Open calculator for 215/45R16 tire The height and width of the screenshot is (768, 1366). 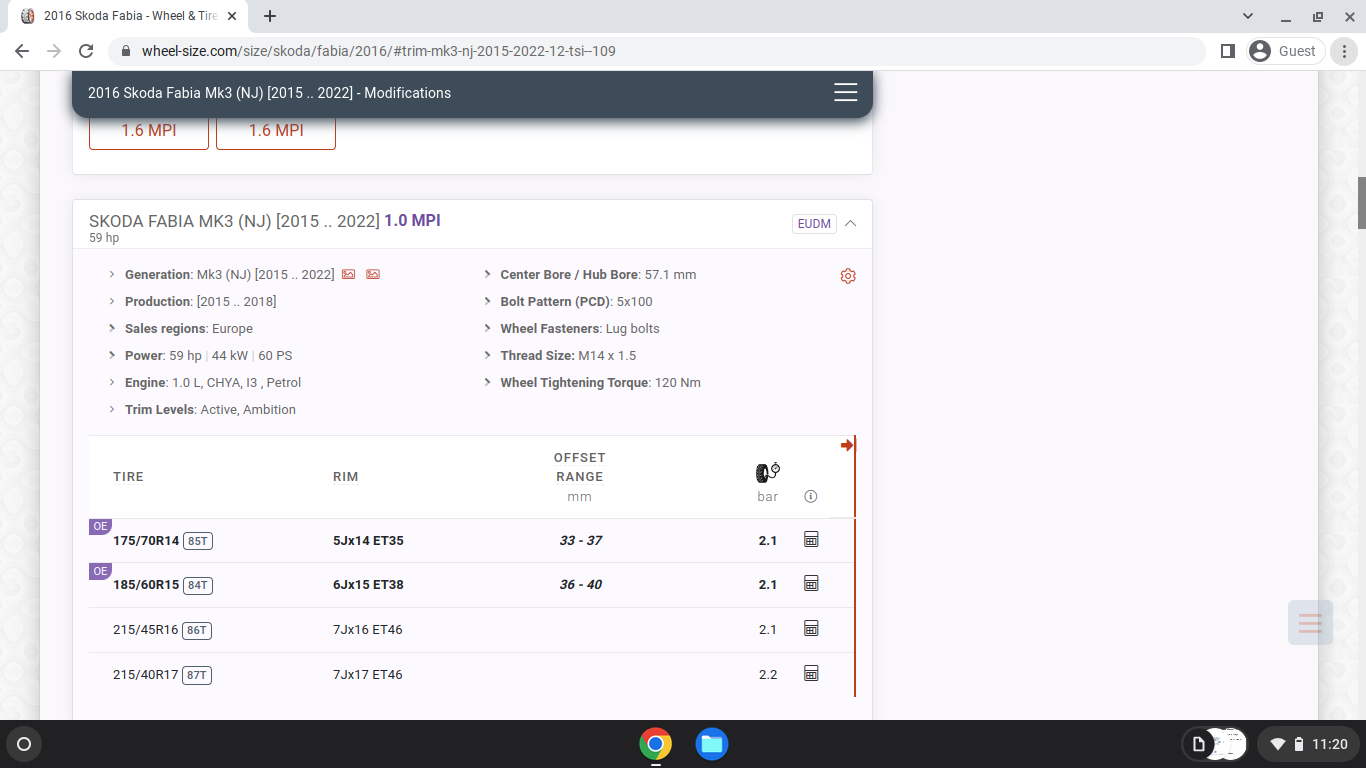tap(811, 629)
